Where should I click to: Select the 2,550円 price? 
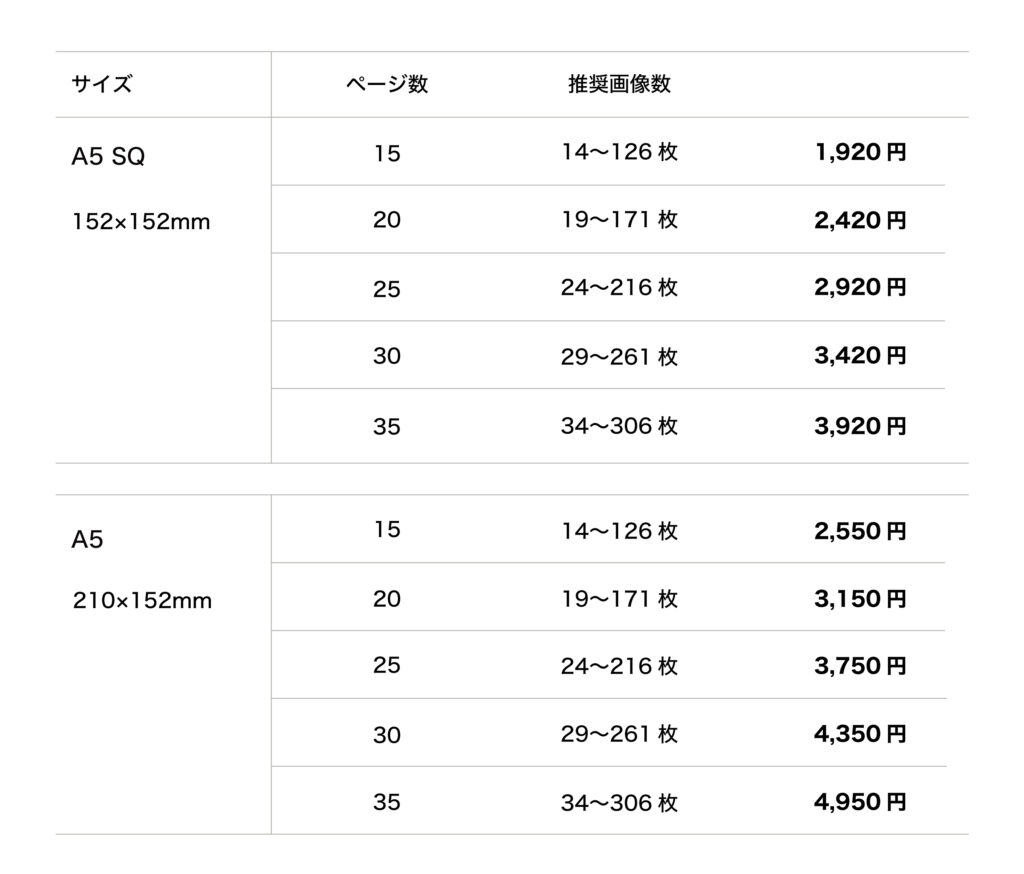pyautogui.click(x=860, y=531)
